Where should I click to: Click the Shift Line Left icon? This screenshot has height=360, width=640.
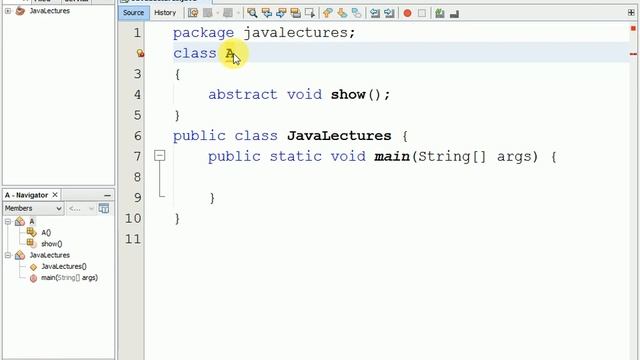[x=375, y=13]
